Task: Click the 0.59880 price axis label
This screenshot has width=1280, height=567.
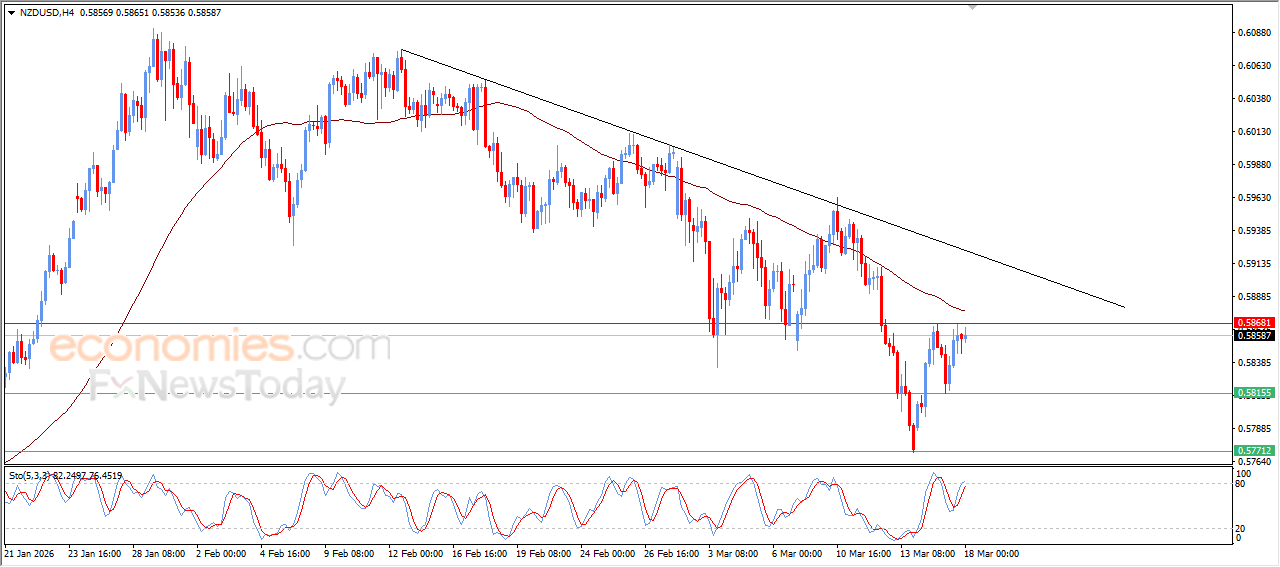Action: [1254, 165]
